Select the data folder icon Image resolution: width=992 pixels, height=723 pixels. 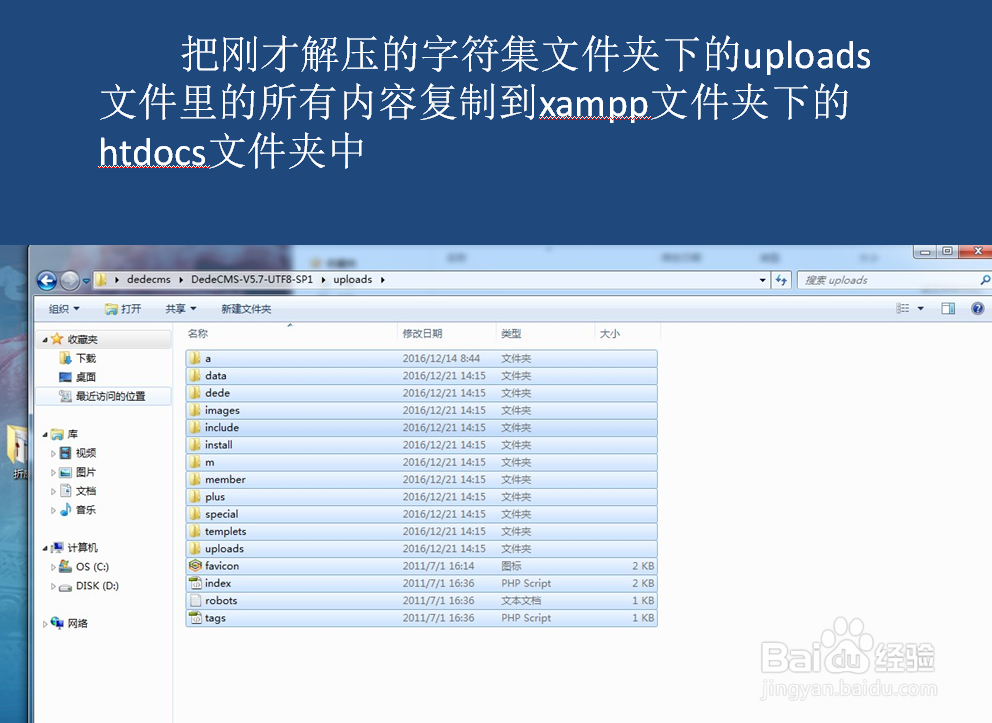(195, 375)
